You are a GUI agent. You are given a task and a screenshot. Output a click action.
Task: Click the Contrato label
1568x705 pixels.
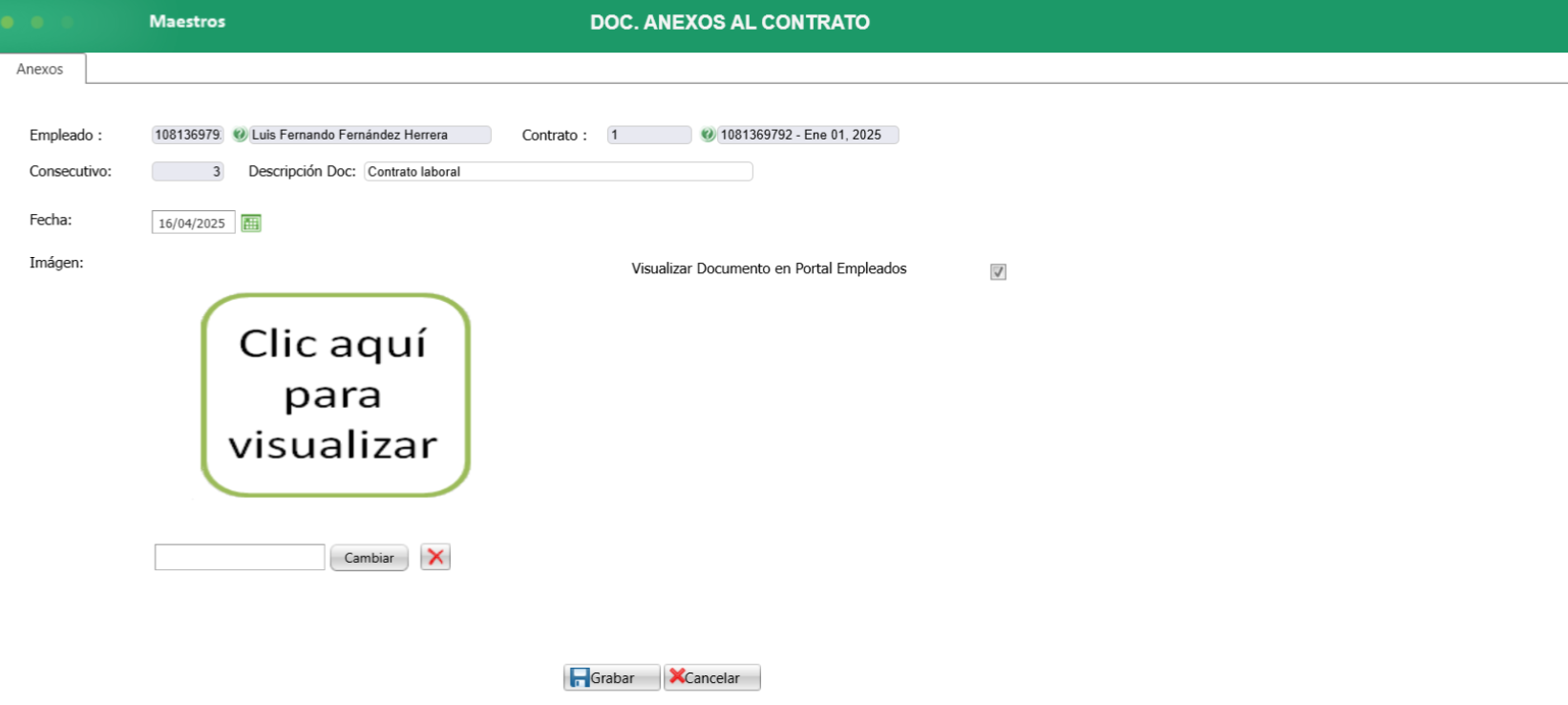pos(554,135)
